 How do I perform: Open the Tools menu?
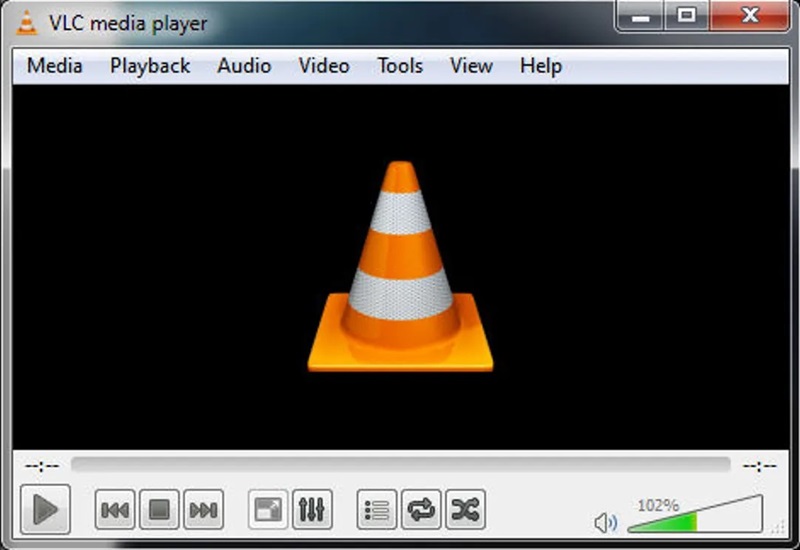click(400, 66)
